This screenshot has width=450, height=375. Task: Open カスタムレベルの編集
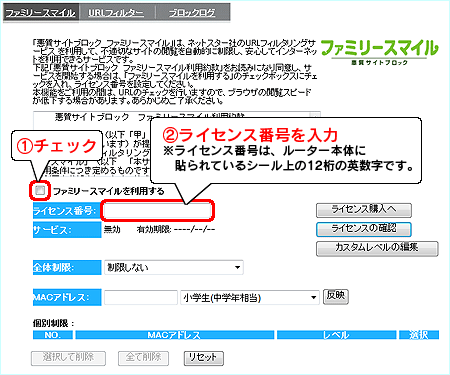coord(377,248)
